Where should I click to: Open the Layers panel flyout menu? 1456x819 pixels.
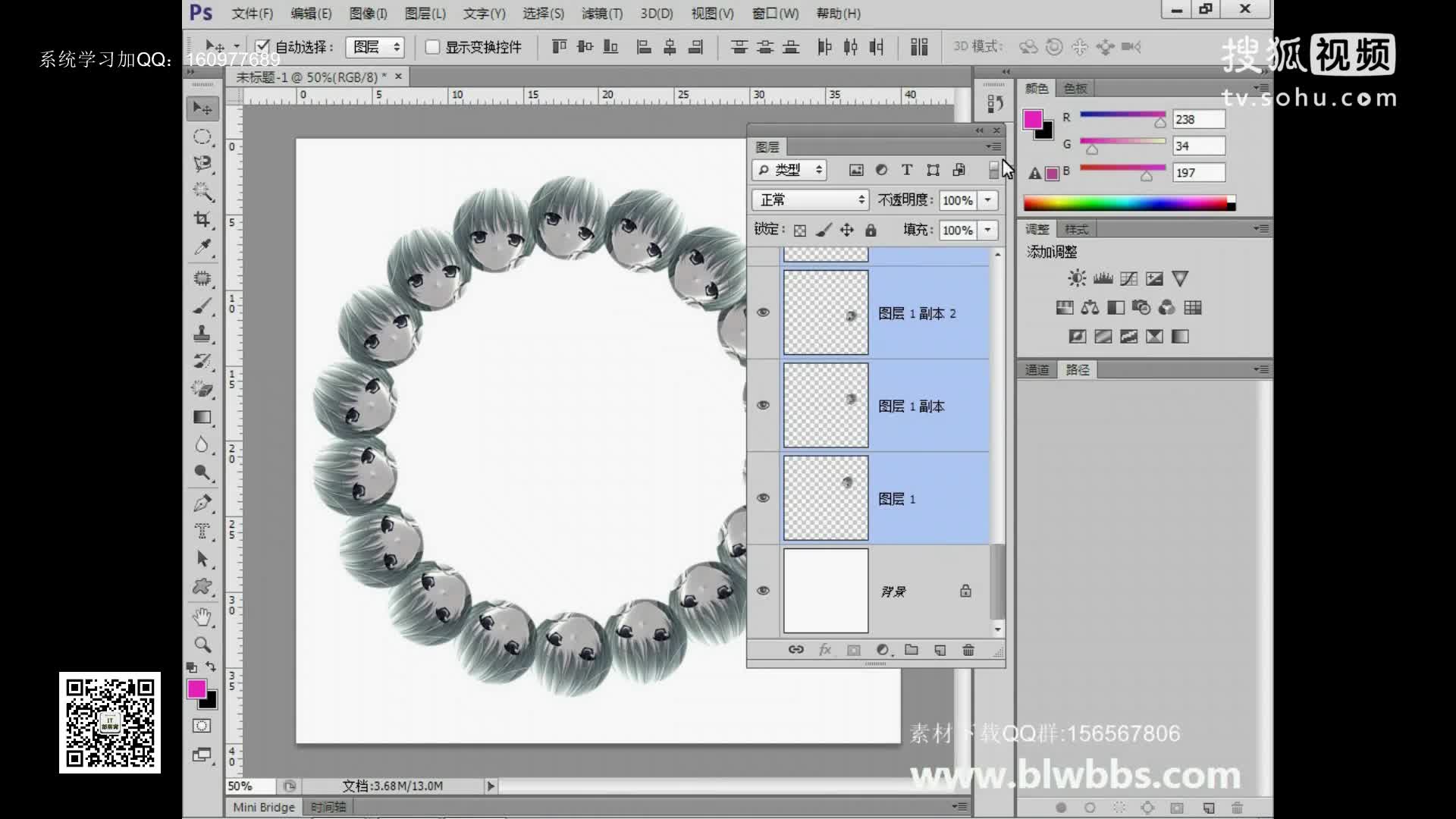993,146
